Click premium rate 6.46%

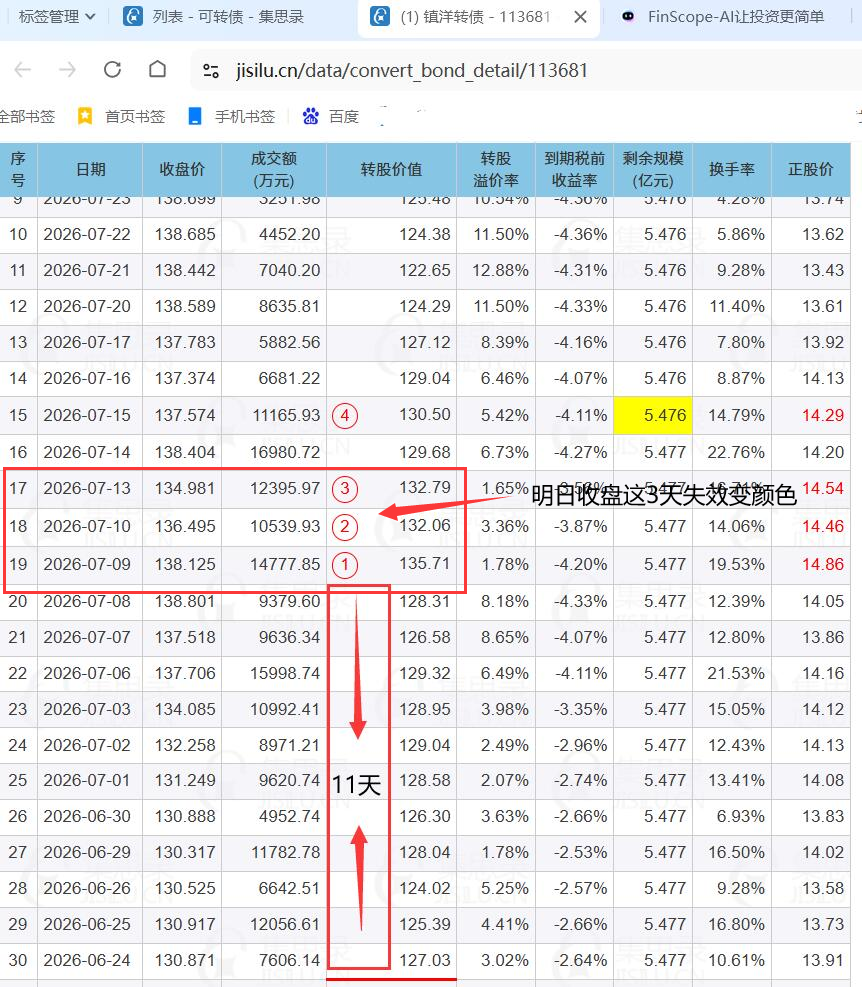tap(505, 378)
